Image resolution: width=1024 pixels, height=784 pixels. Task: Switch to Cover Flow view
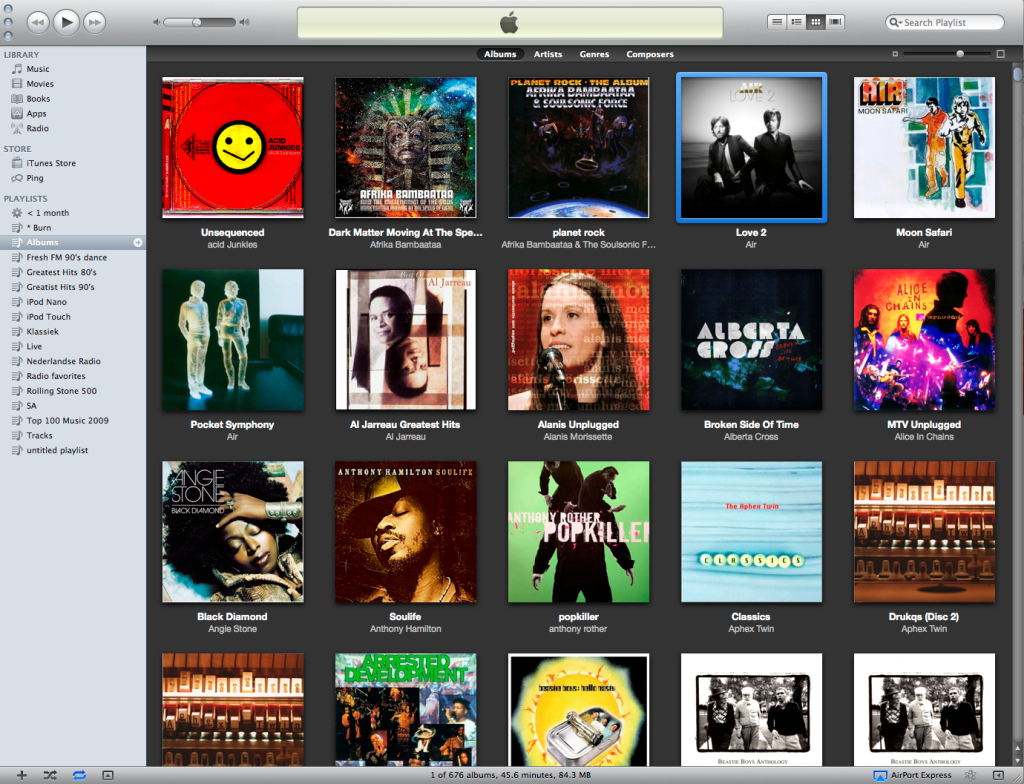coord(835,22)
